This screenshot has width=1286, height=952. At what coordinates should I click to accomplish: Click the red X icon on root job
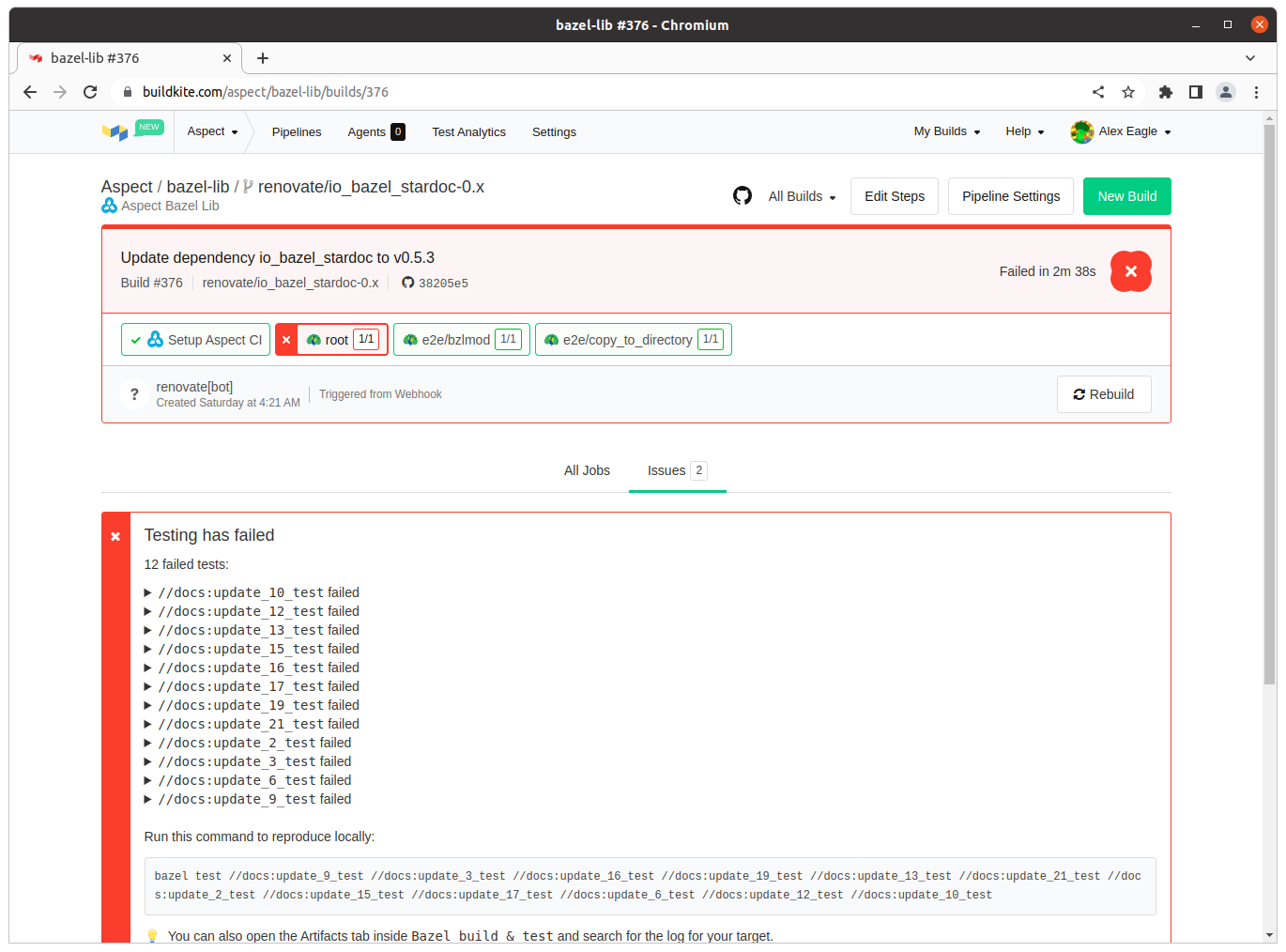click(x=286, y=340)
